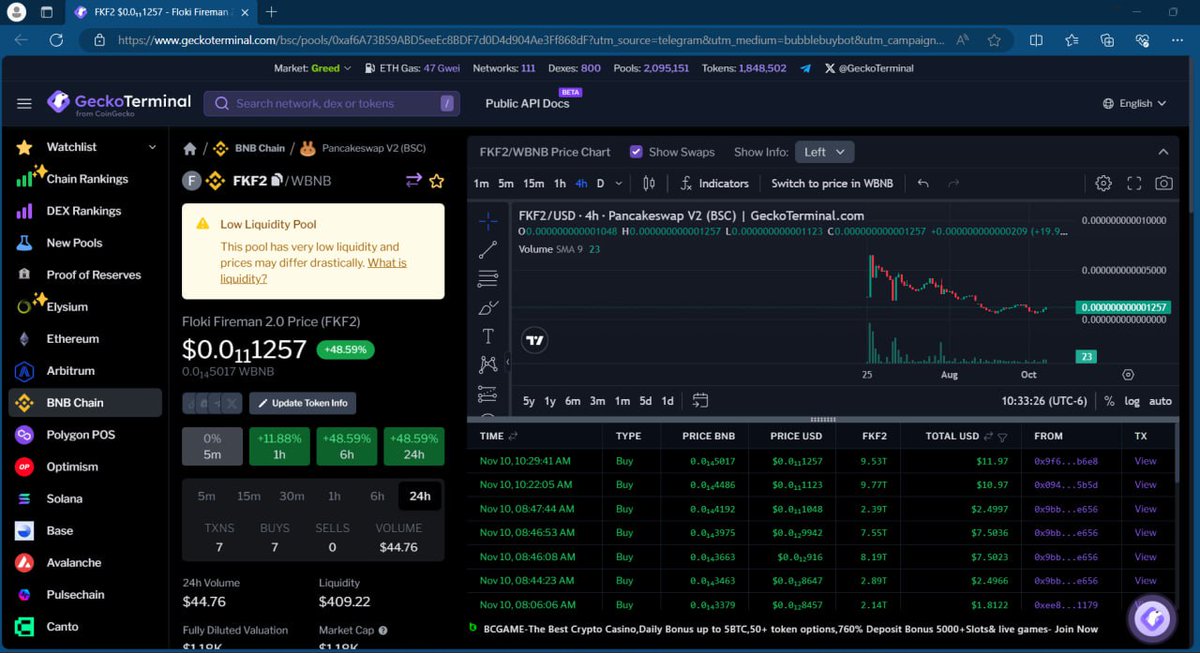This screenshot has width=1200, height=653.
Task: Toggle log scale on the chart
Action: (1132, 401)
